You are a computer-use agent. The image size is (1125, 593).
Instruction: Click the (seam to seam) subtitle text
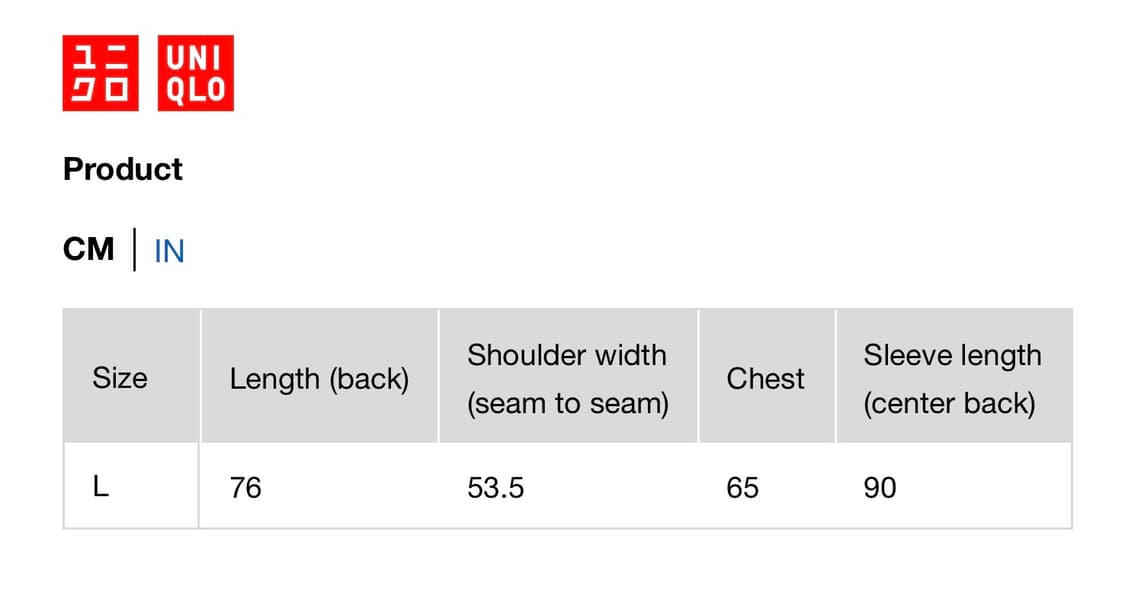(x=567, y=404)
